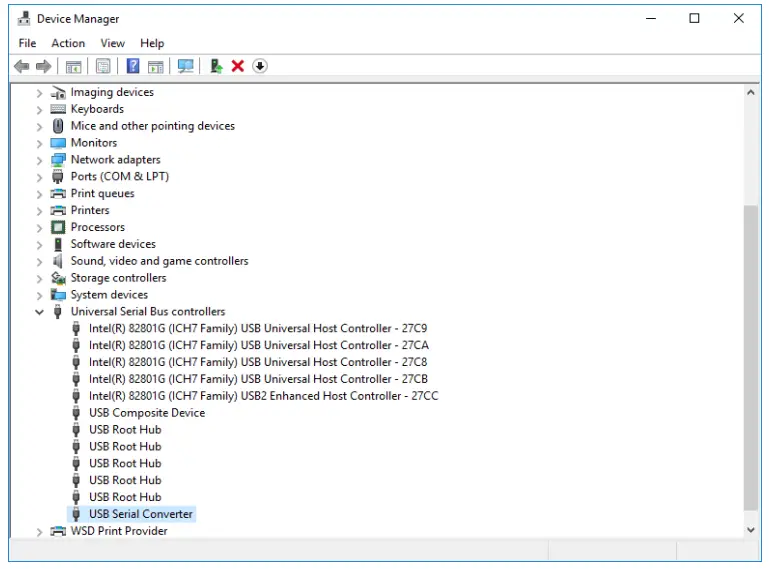This screenshot has width=770, height=569.
Task: Expand the Storage controllers node
Action: [x=39, y=278]
